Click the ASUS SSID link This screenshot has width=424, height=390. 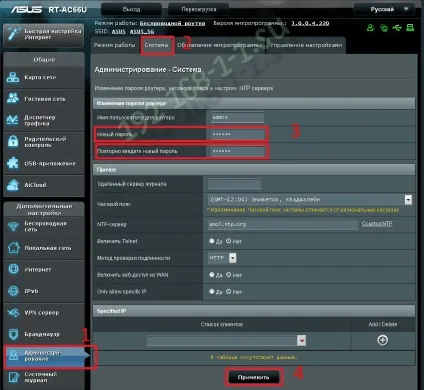118,31
